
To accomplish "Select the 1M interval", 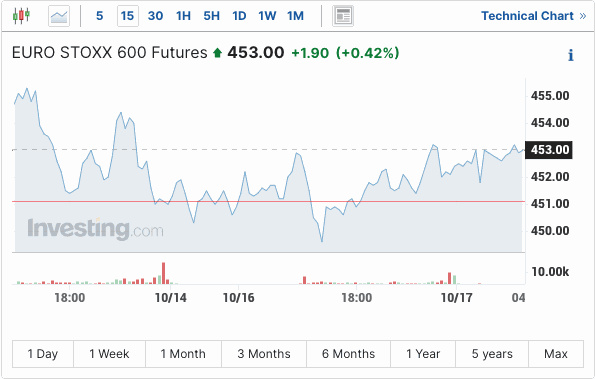I will [295, 16].
